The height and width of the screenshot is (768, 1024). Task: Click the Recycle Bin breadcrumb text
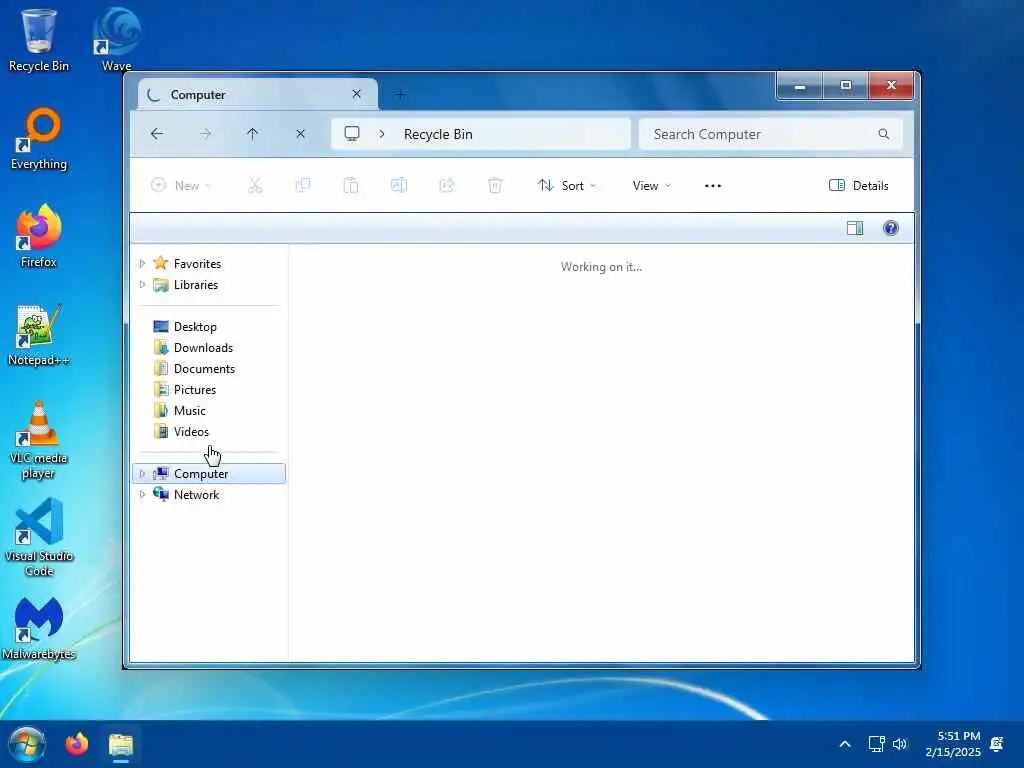[x=438, y=134]
